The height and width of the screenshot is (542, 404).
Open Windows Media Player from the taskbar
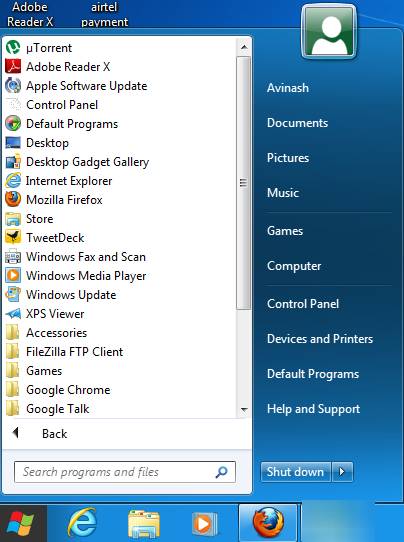click(204, 524)
